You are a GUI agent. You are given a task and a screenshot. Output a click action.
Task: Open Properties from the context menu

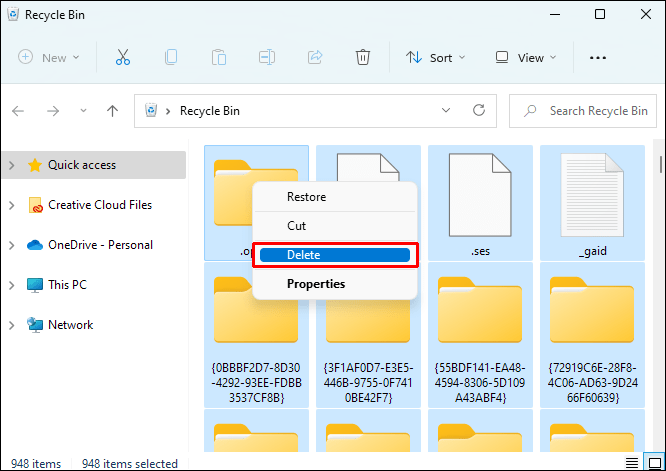click(x=335, y=284)
